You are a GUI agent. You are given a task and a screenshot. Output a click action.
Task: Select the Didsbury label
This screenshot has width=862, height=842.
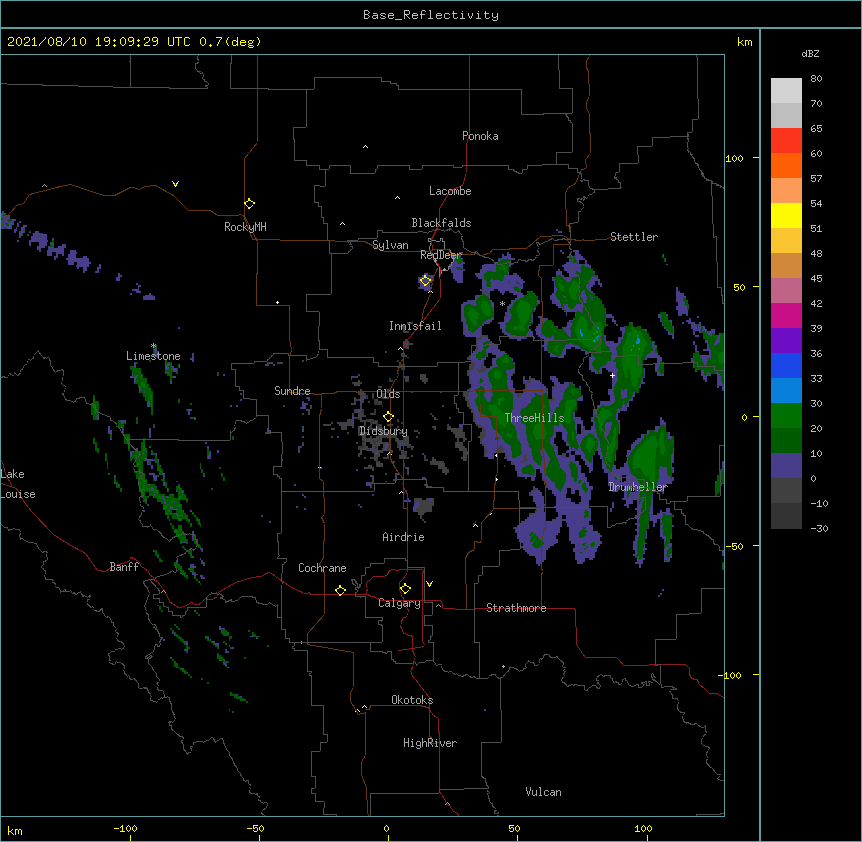(x=383, y=431)
